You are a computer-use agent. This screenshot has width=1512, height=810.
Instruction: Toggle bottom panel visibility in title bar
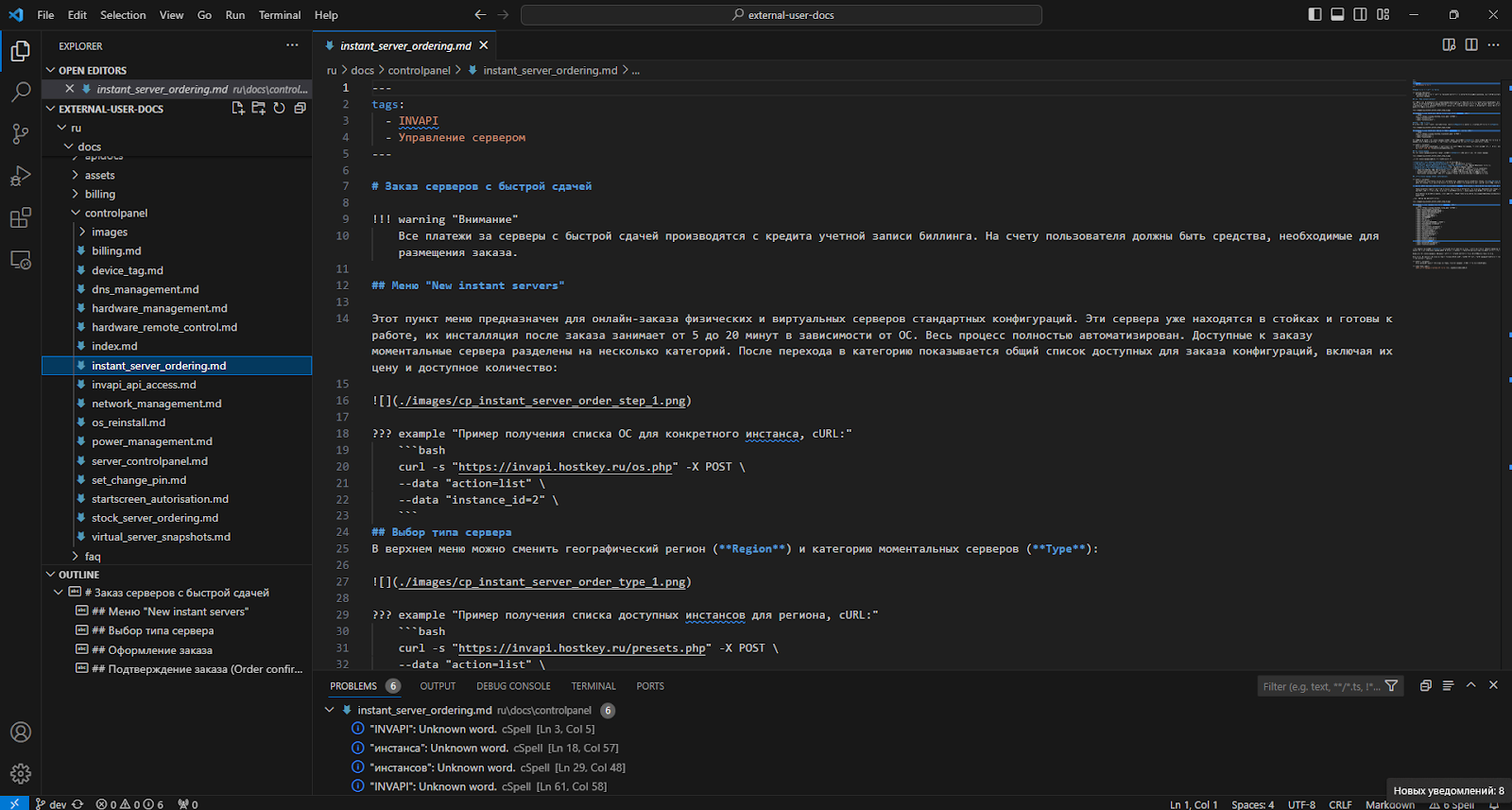click(1337, 14)
